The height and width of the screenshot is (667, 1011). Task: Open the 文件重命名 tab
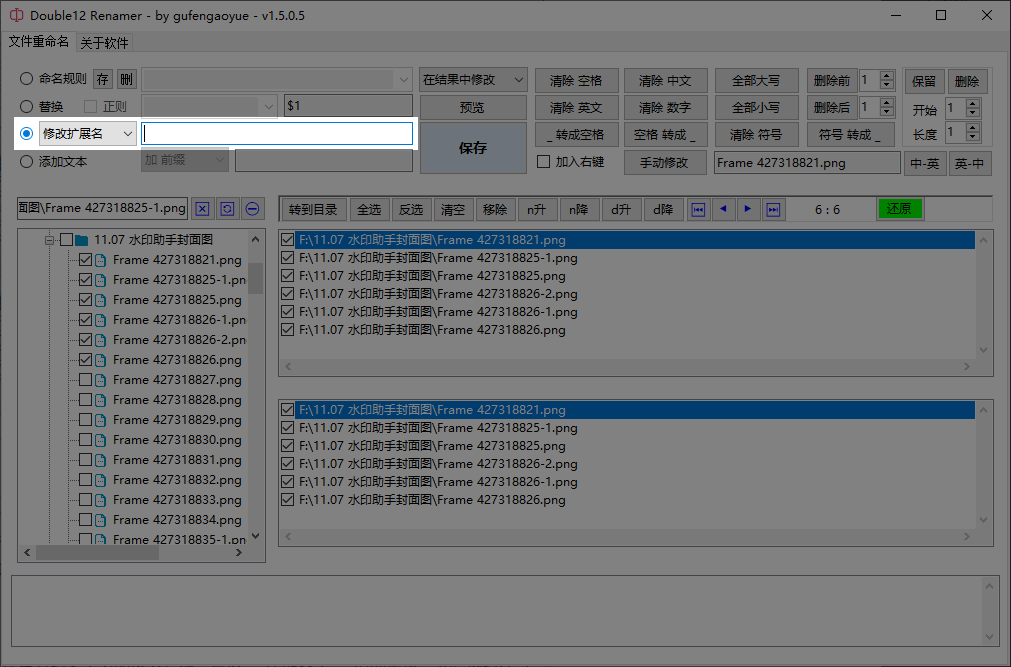pos(38,42)
